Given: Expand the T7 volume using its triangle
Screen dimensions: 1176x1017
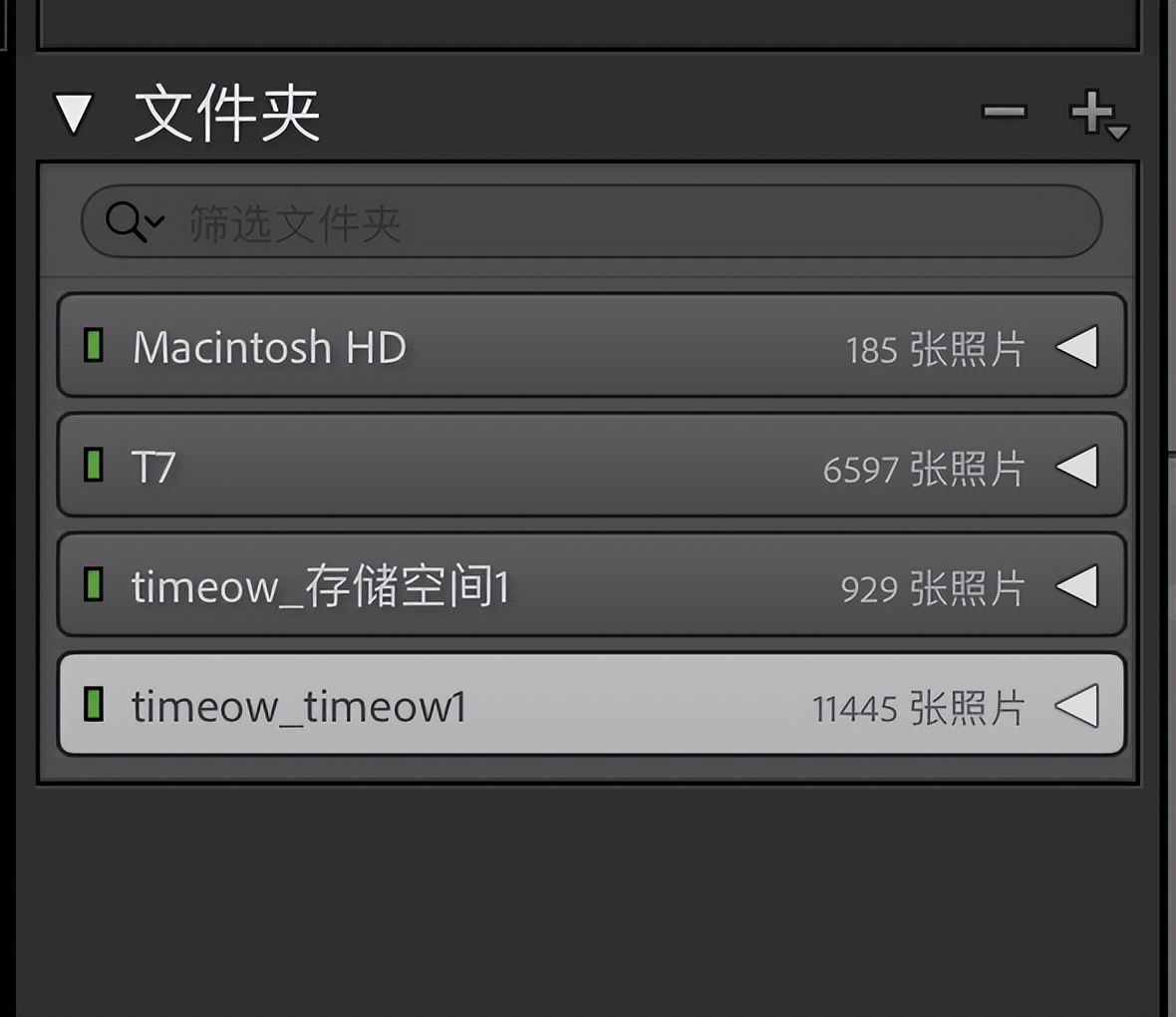Looking at the screenshot, I should pos(1077,466).
